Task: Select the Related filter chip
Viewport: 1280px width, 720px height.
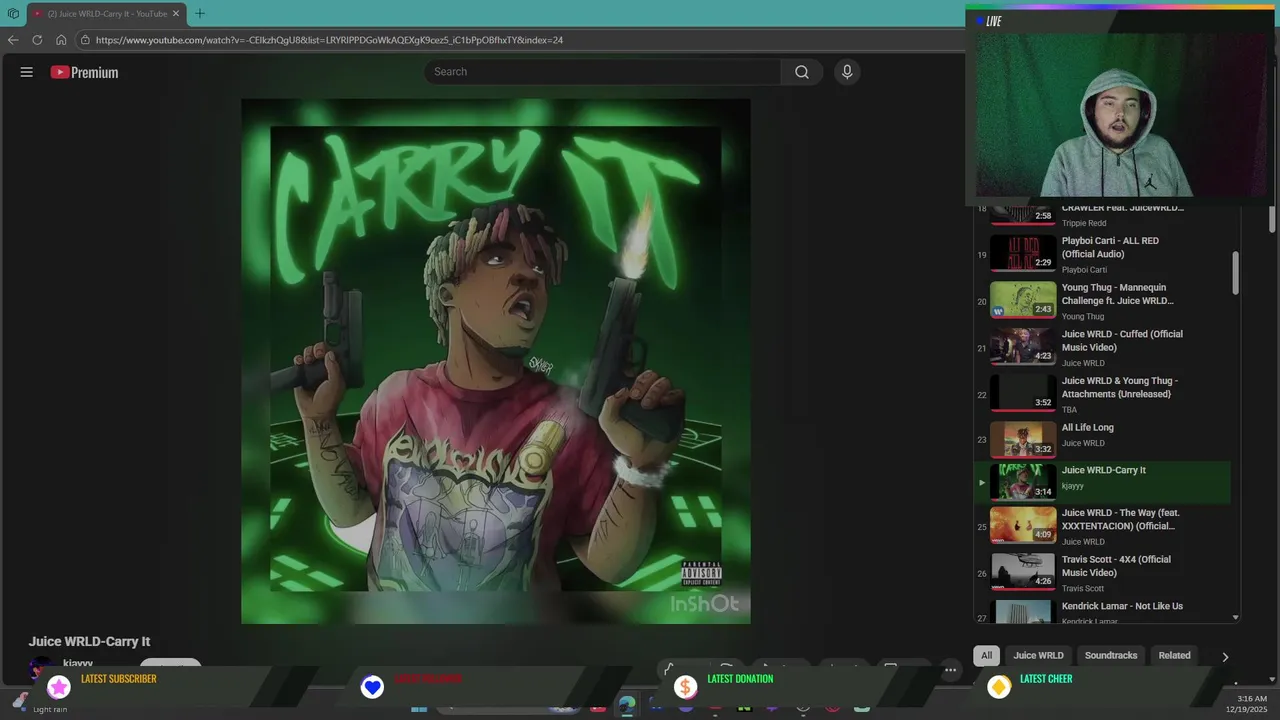Action: pyautogui.click(x=1174, y=656)
